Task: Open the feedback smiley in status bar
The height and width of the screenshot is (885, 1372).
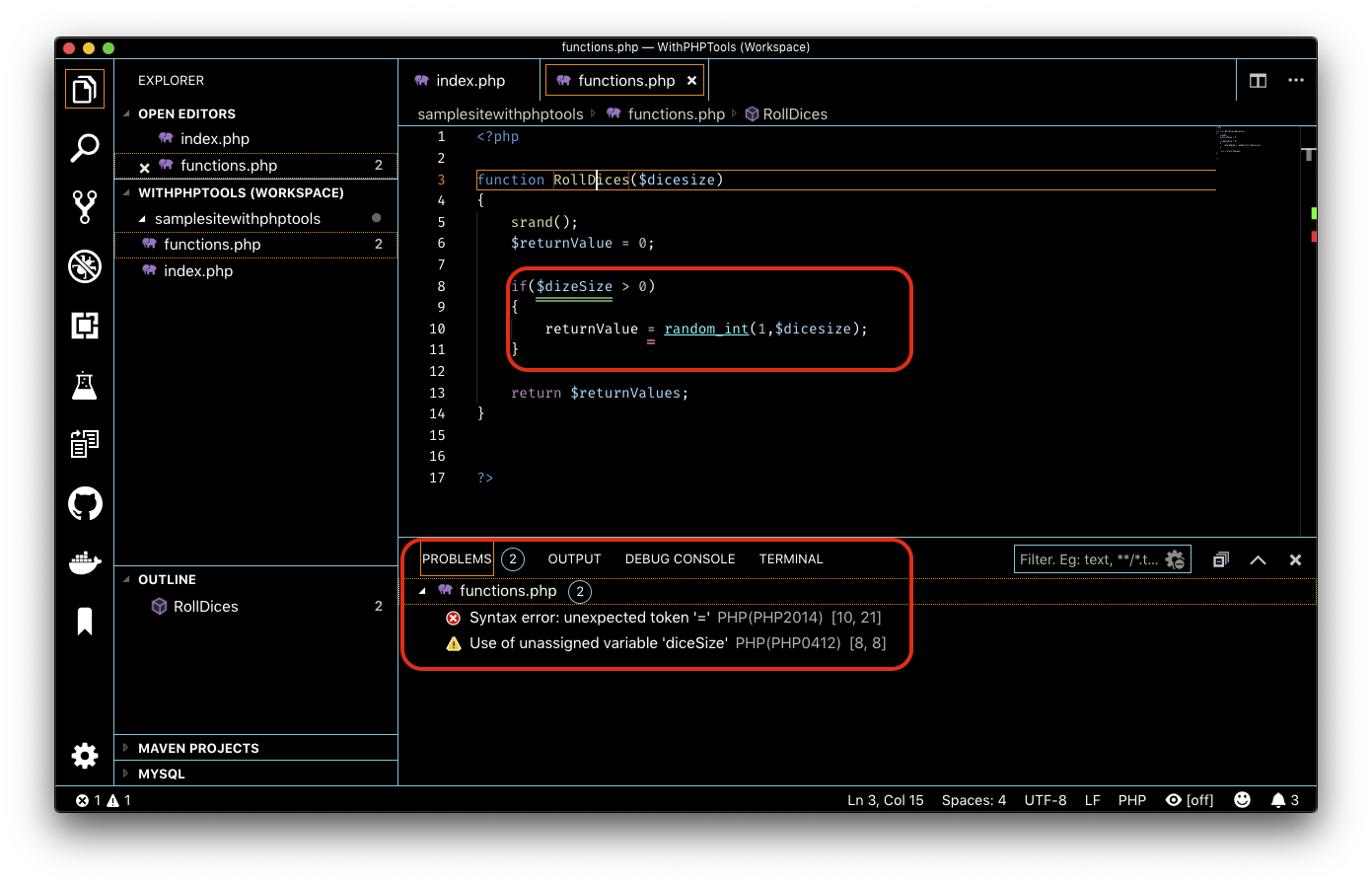Action: click(1243, 800)
